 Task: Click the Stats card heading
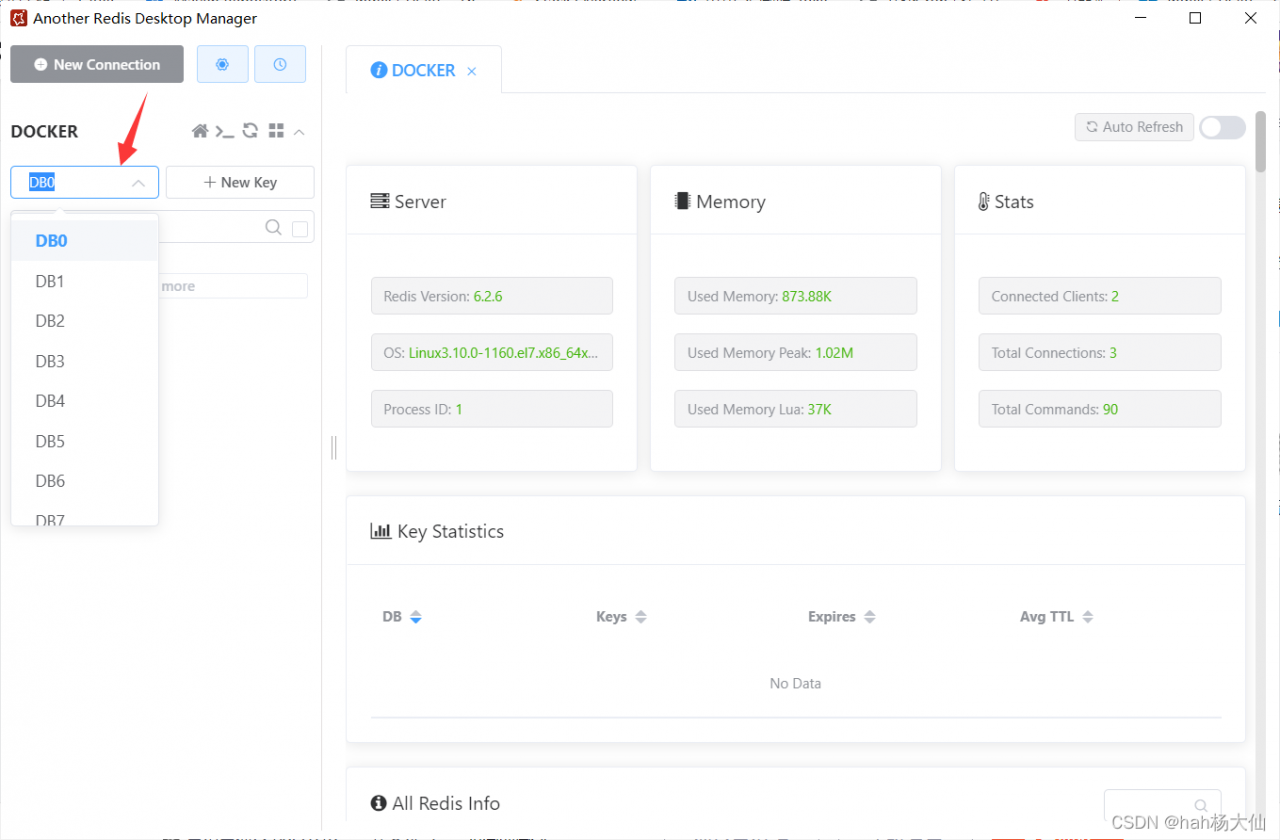point(1006,202)
